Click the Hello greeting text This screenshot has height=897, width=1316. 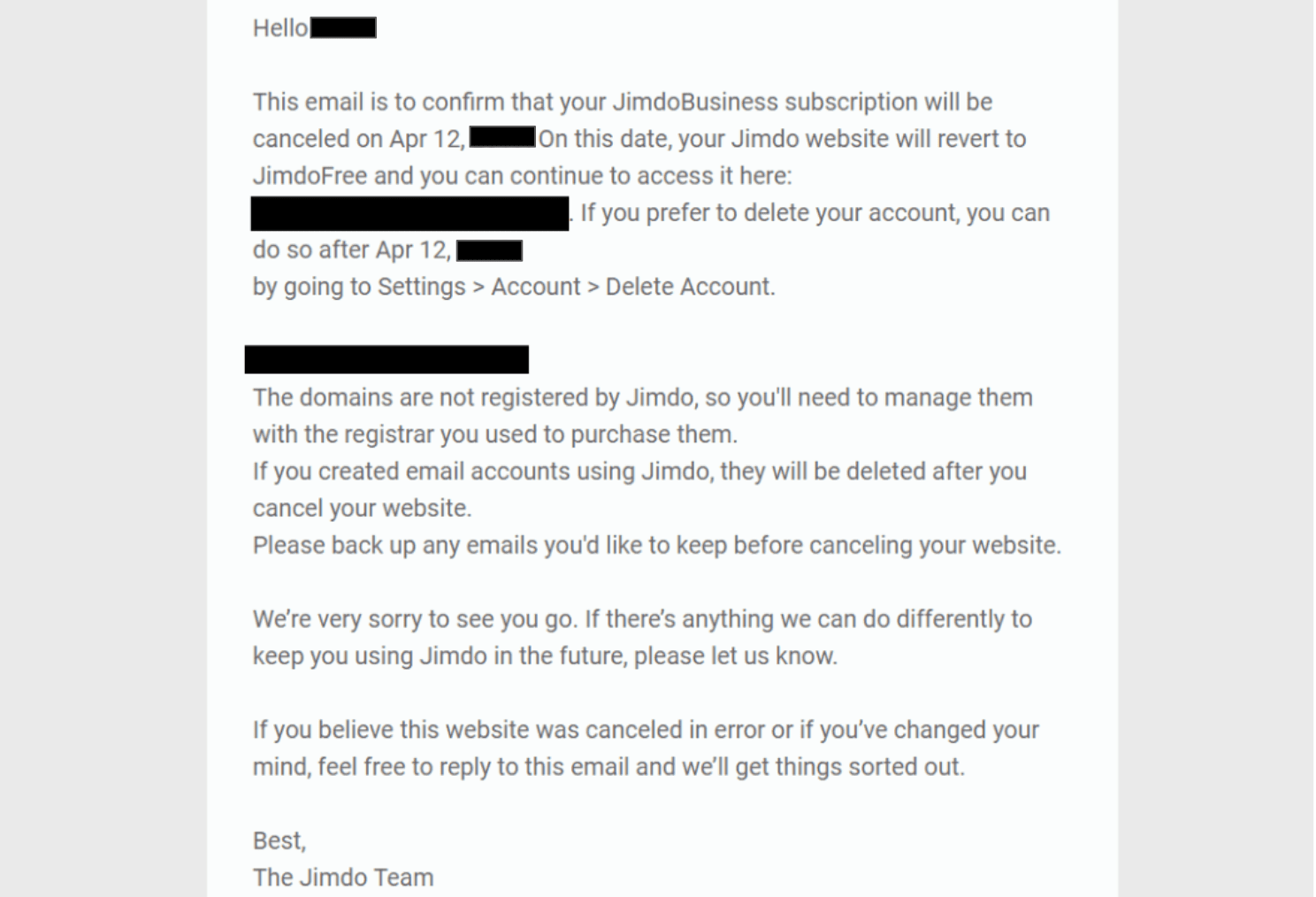click(x=280, y=28)
